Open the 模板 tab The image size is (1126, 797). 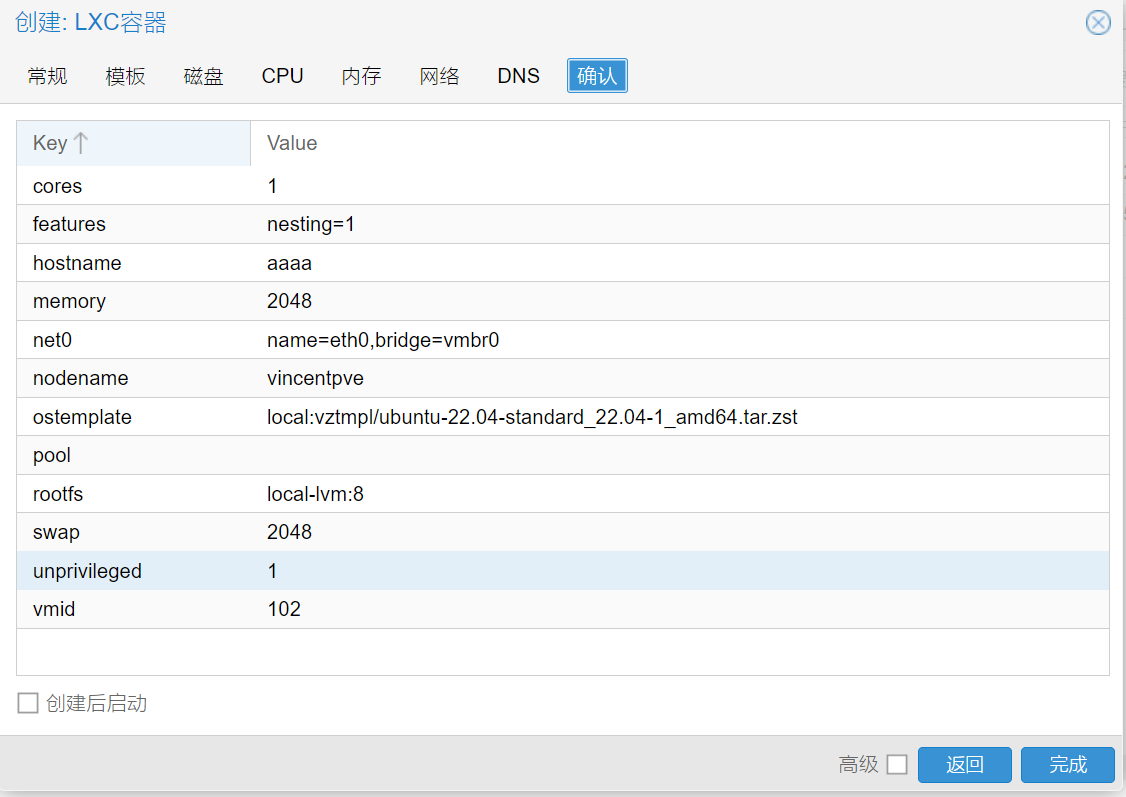[x=126, y=76]
